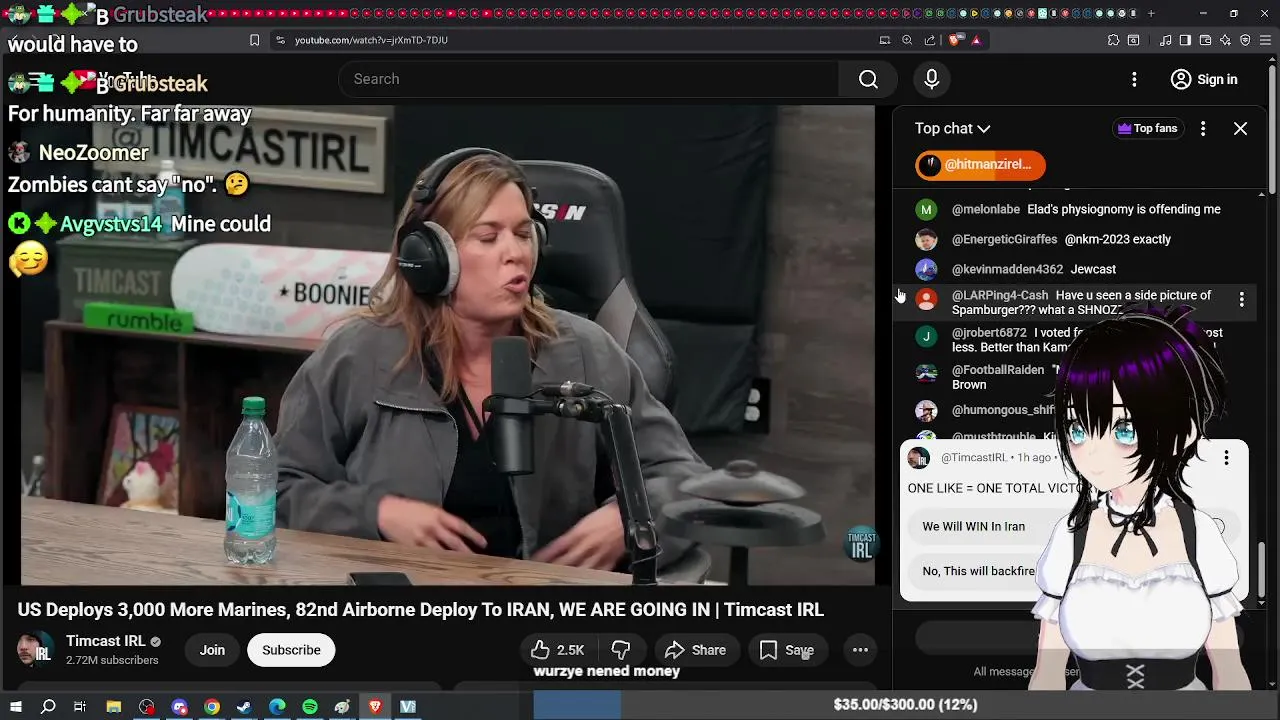This screenshot has width=1280, height=720.
Task: Click the Timcast IRL watermark on video
Action: click(861, 545)
